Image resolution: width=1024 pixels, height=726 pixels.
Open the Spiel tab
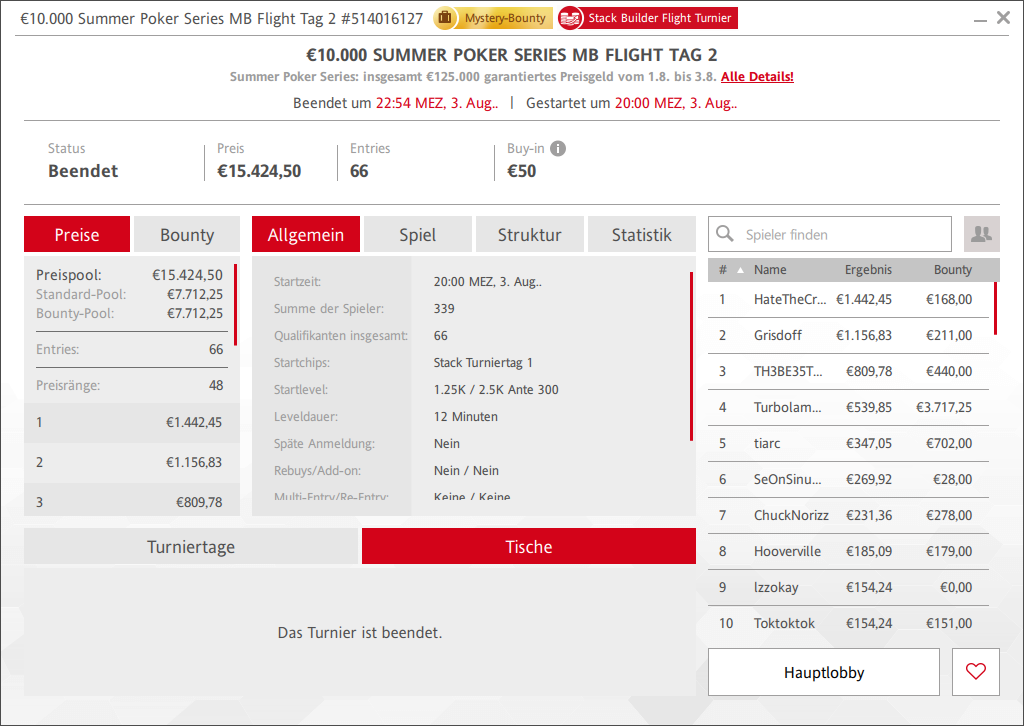click(417, 235)
